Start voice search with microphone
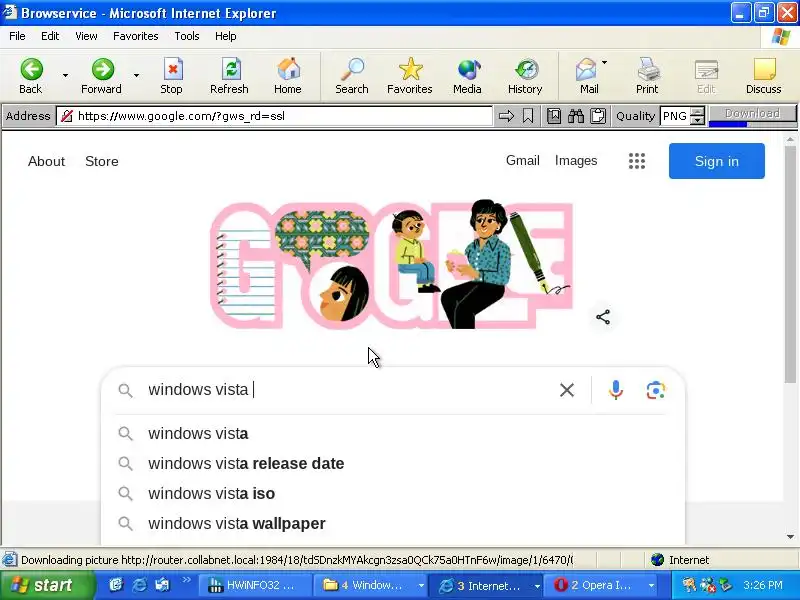This screenshot has width=800, height=600. 616,390
